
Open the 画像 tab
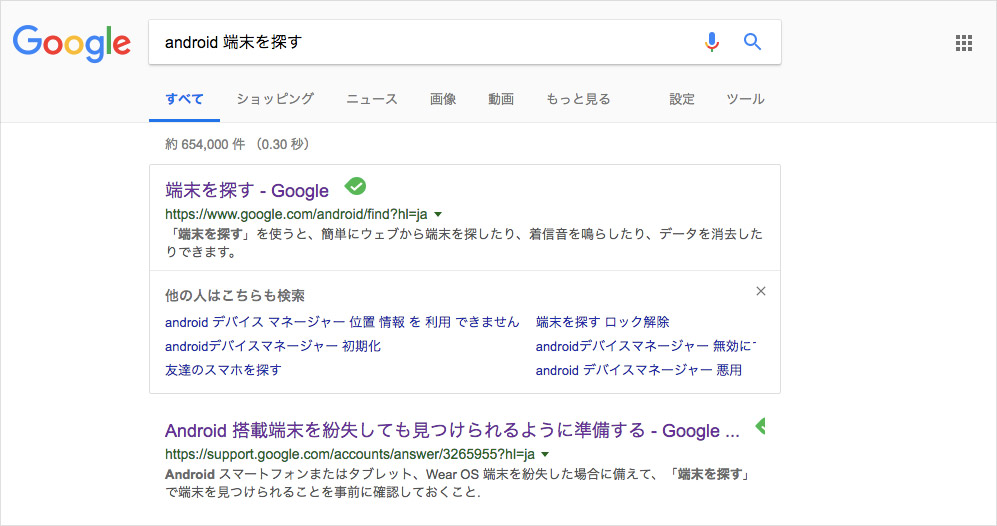click(443, 99)
